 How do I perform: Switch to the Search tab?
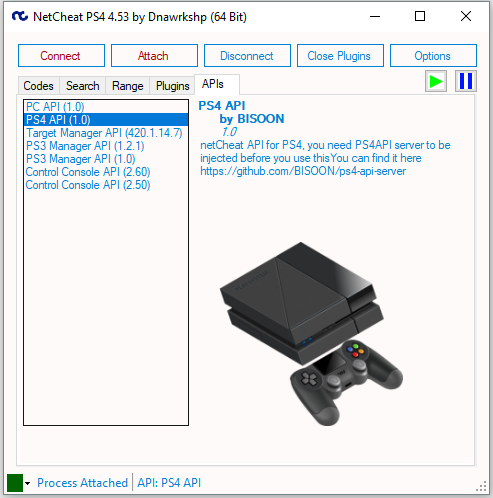[83, 86]
